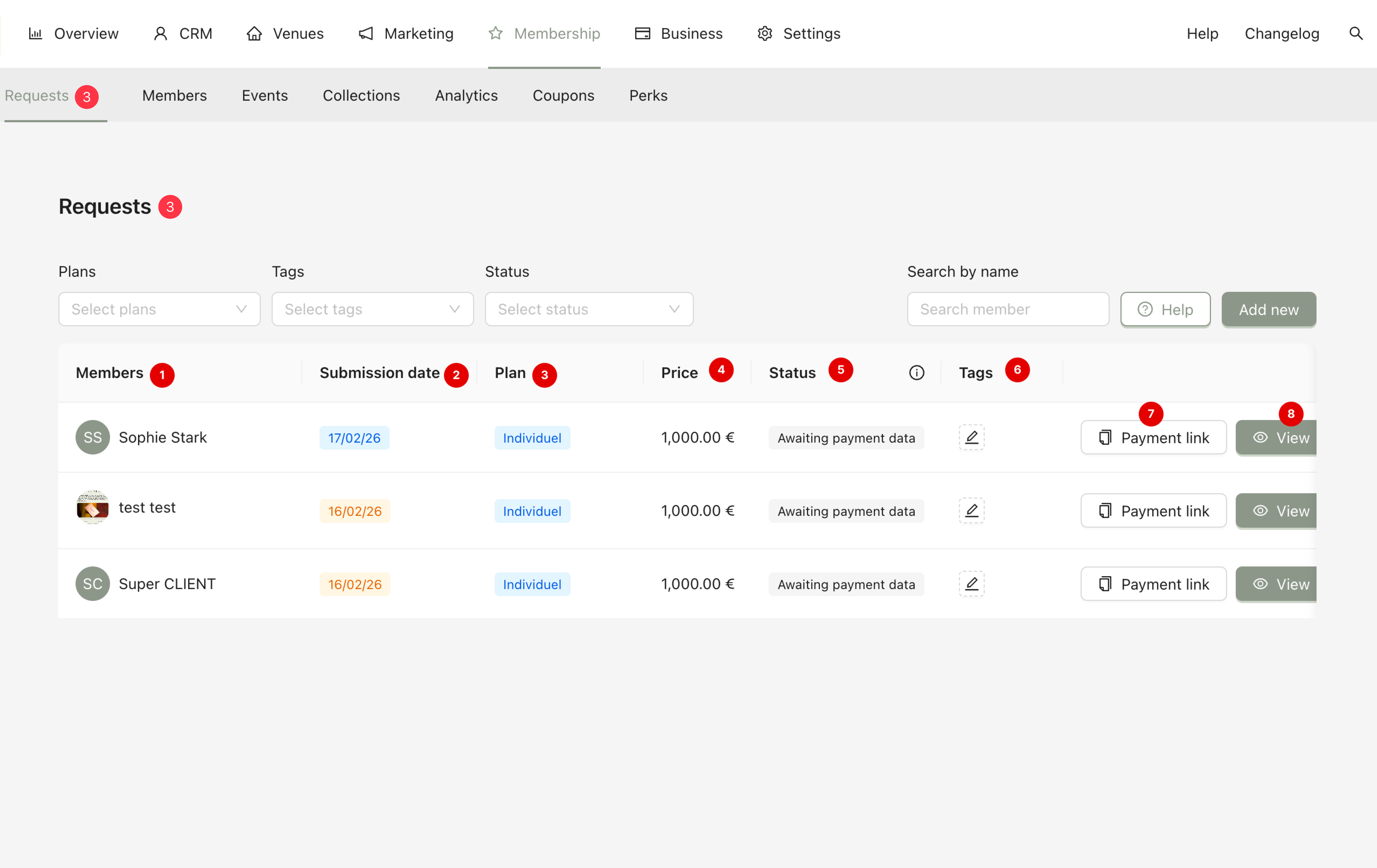
Task: Click the search magnifier icon in top bar
Action: [x=1355, y=33]
